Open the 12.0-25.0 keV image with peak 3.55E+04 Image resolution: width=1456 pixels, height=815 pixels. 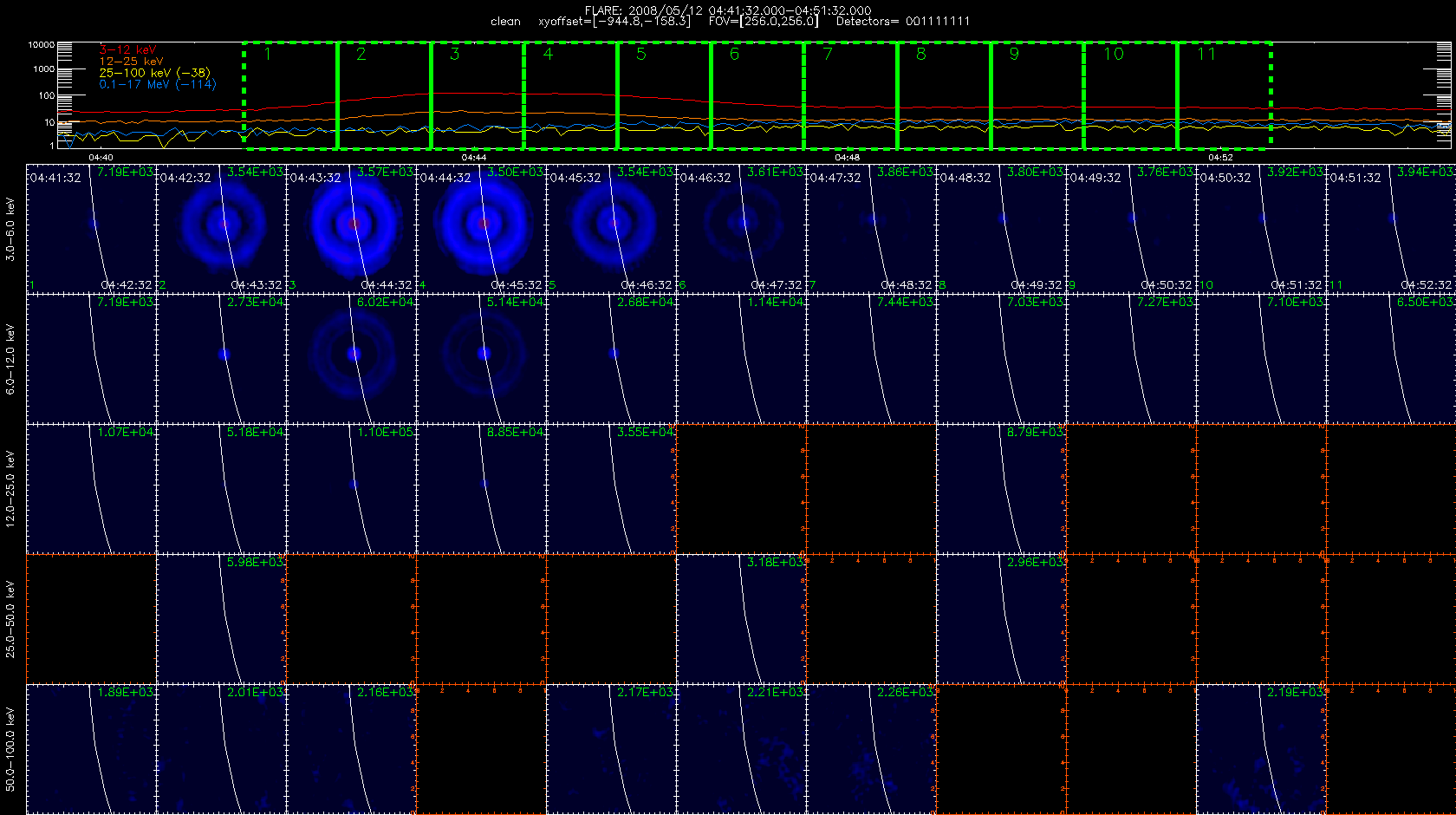(x=611, y=489)
